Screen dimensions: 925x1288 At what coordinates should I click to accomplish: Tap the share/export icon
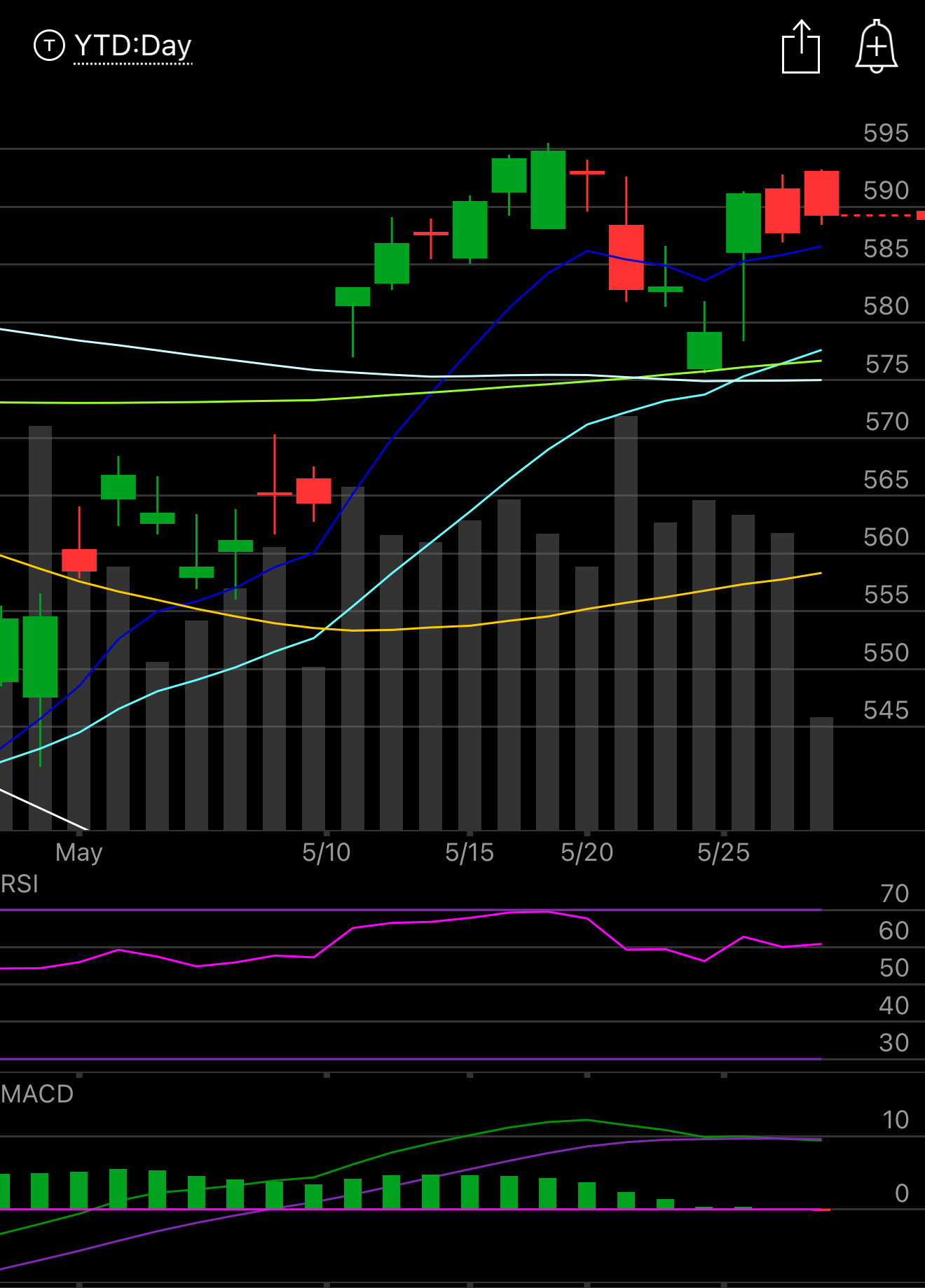801,46
